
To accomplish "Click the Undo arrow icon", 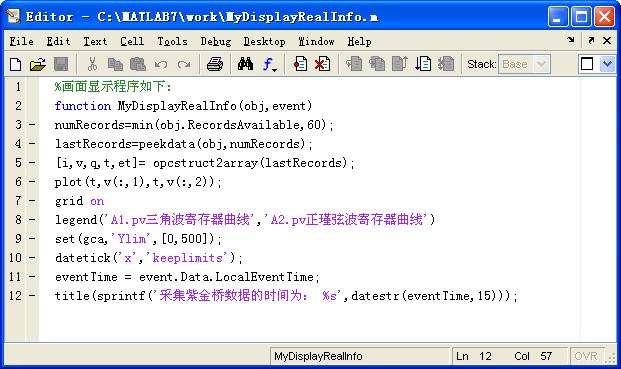I will (x=161, y=64).
